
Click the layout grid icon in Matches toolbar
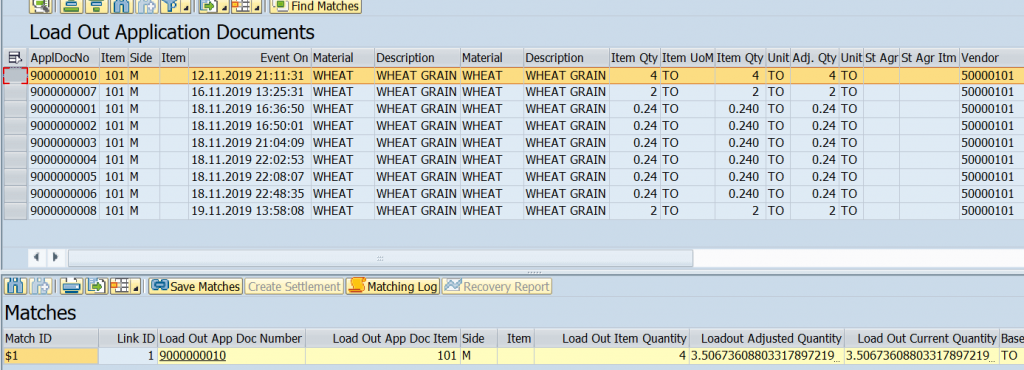point(120,286)
